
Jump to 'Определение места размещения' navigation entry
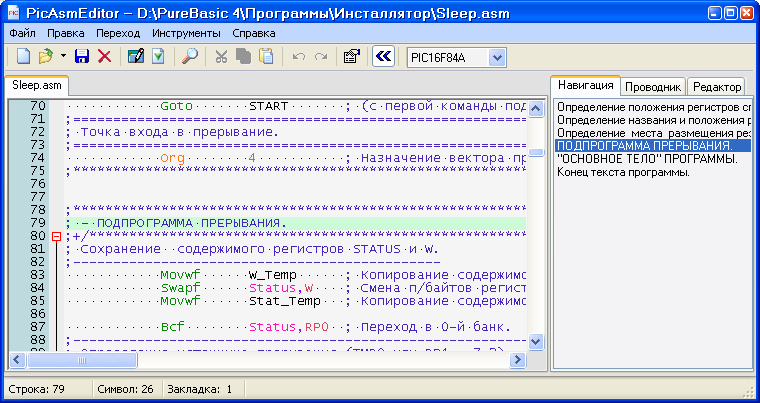tap(654, 133)
